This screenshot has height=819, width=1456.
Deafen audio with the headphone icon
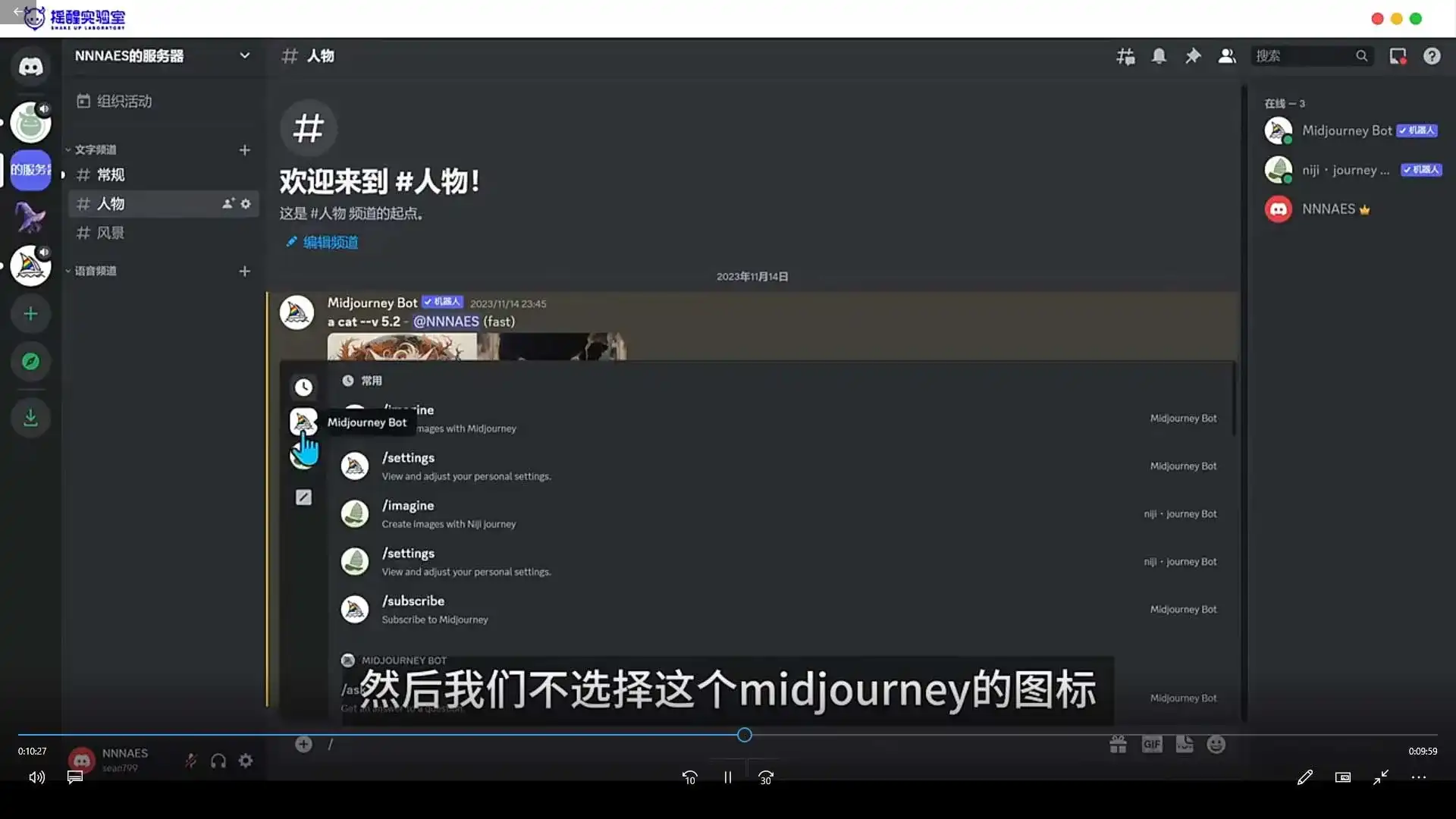[x=218, y=761]
